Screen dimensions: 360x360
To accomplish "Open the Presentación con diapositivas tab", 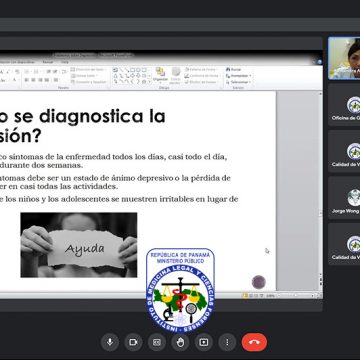I will tap(17, 62).
